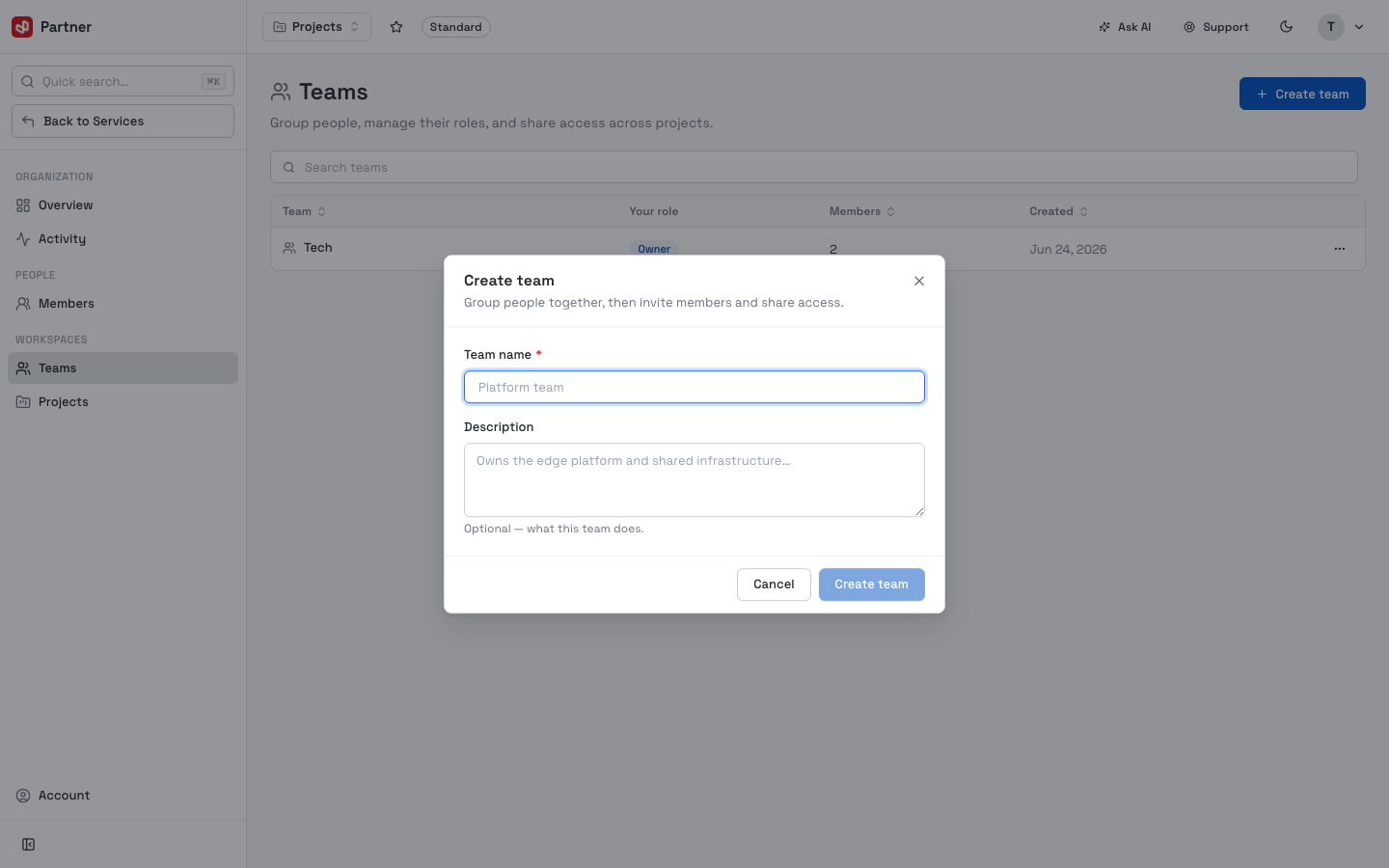Click the Team name input field
The width and height of the screenshot is (1389, 868).
point(694,387)
